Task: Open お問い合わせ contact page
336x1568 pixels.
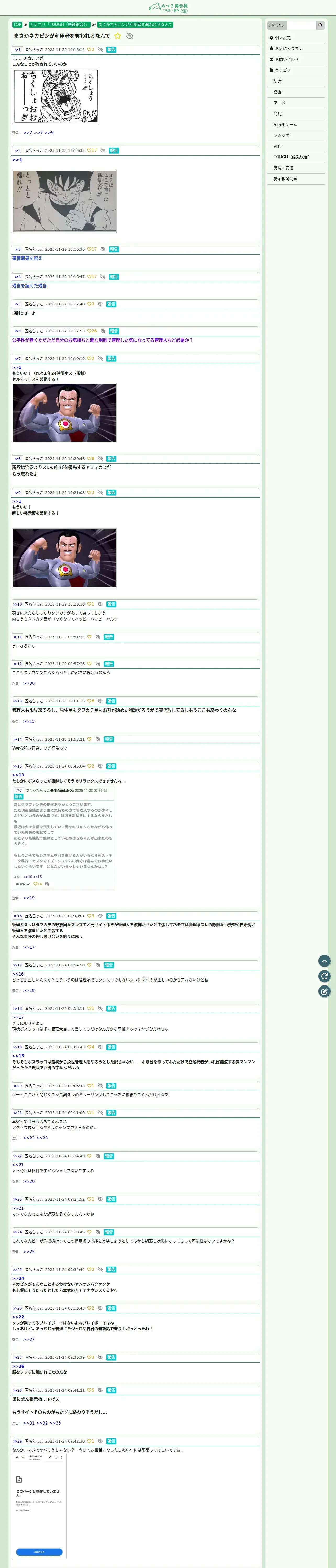Action: tap(284, 60)
